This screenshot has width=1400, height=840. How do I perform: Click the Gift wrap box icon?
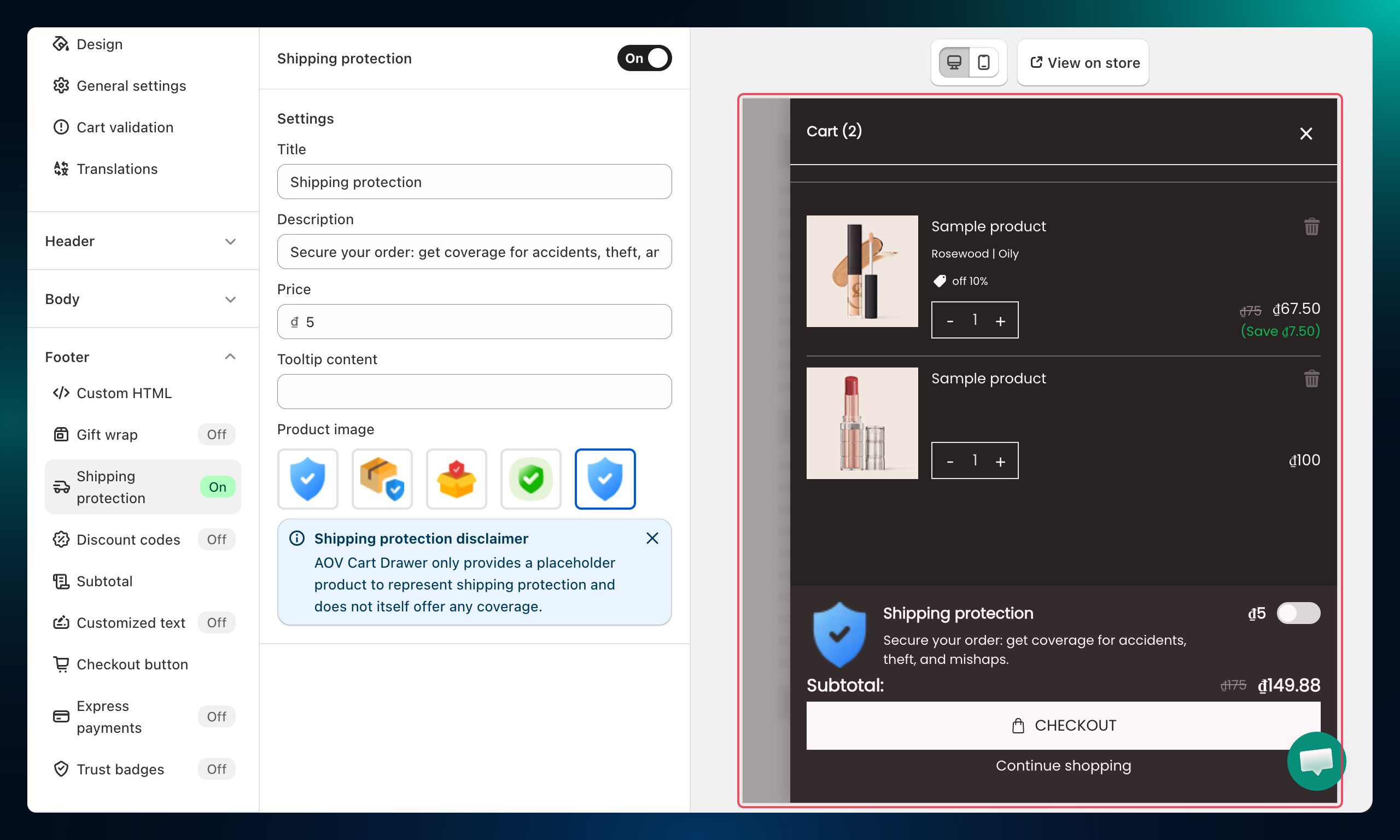coord(61,435)
